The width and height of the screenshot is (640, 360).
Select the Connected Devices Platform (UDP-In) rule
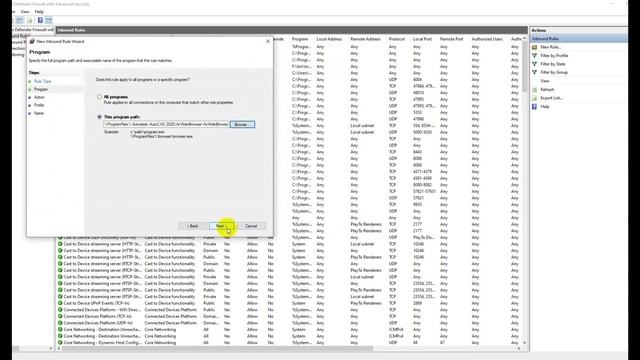[98, 323]
